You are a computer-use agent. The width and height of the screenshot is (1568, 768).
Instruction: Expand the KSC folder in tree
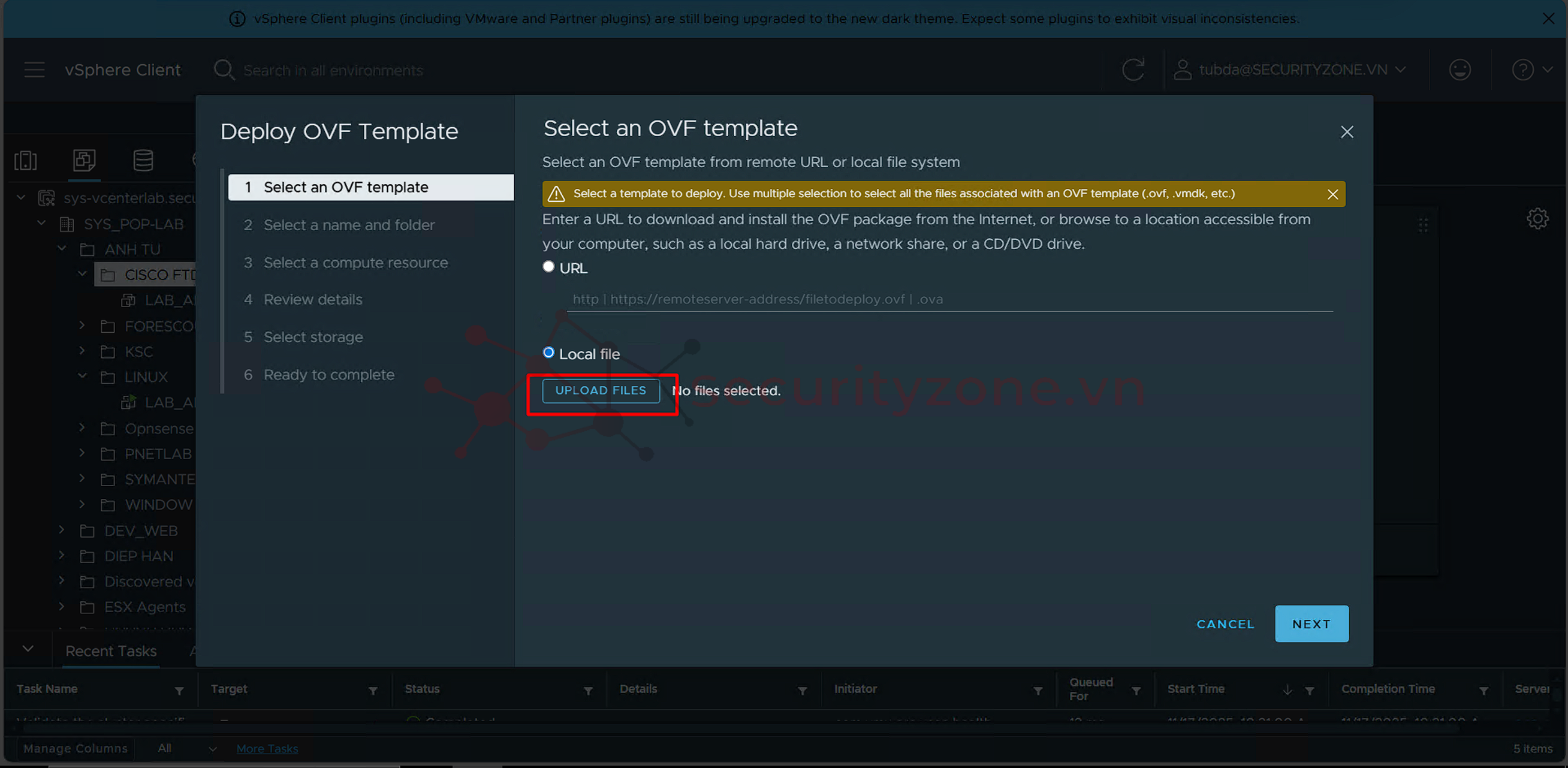(x=82, y=351)
